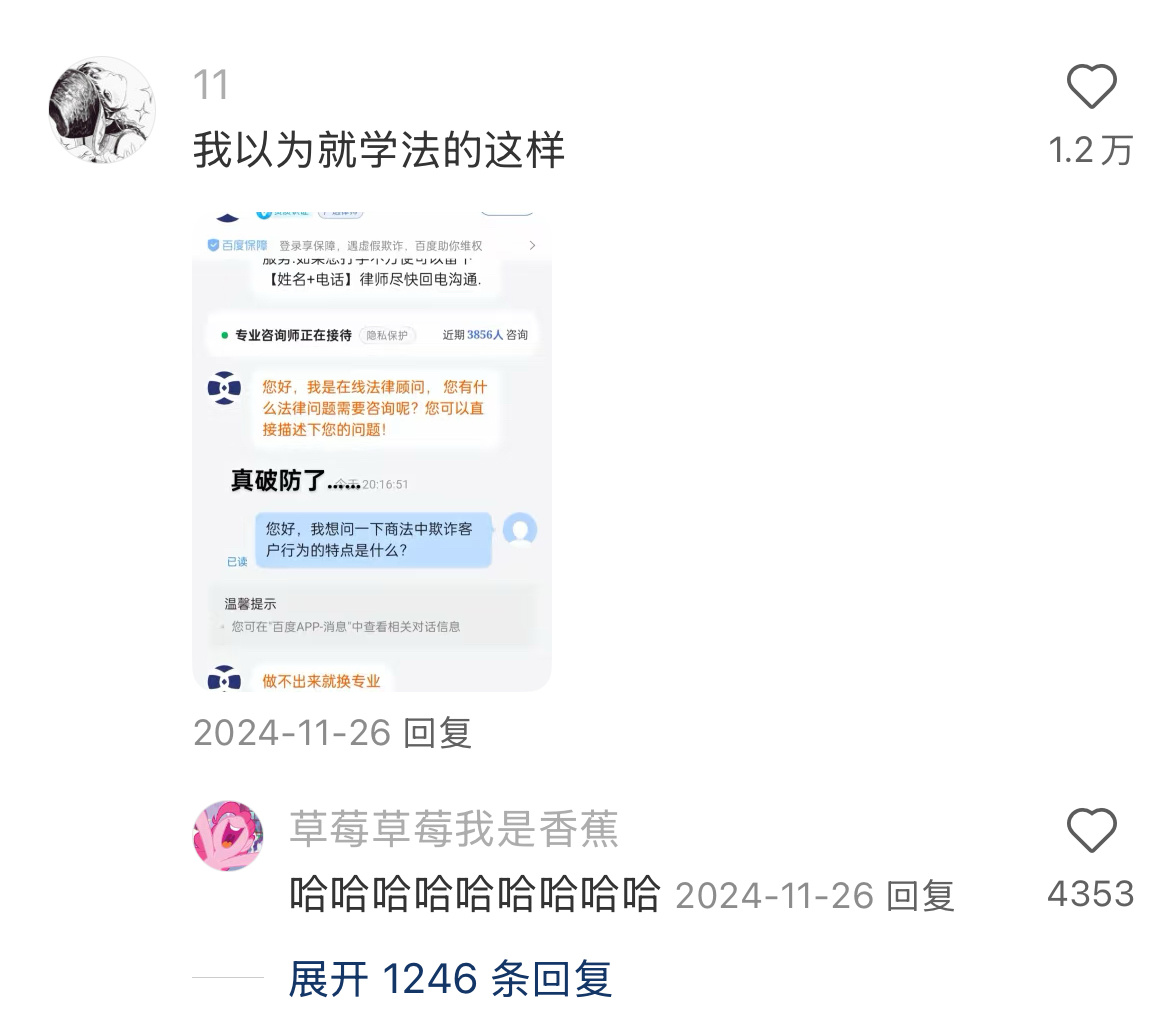Click the legal advisor bot avatar
The image size is (1170, 1033).
tap(224, 388)
